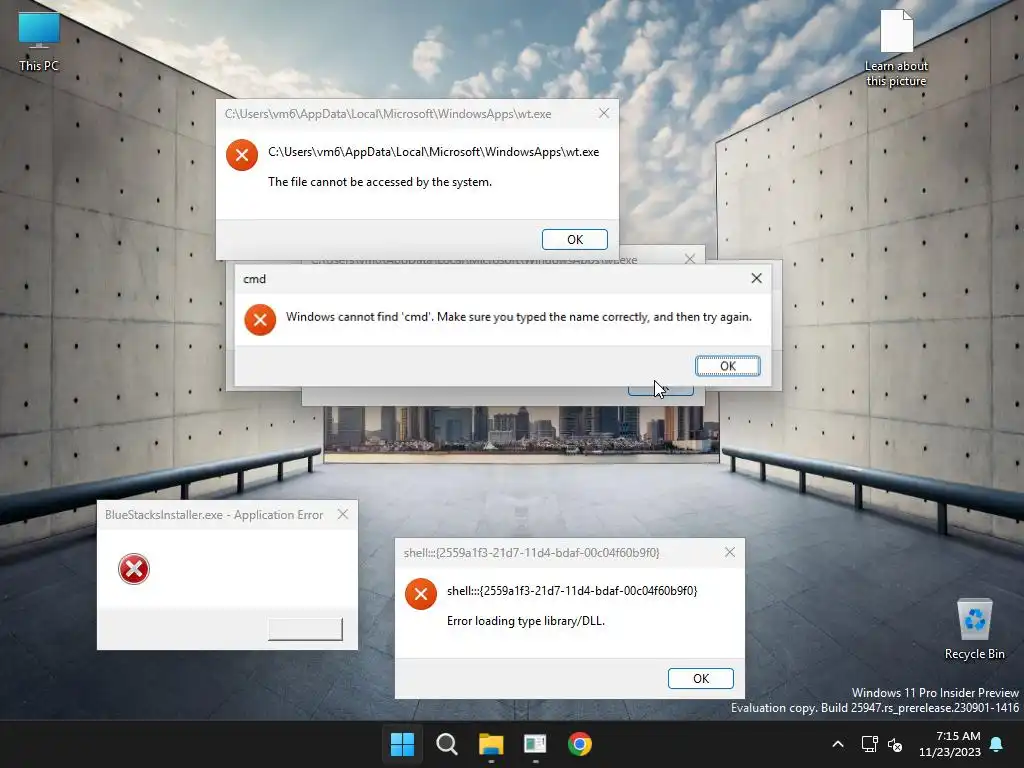Viewport: 1024px width, 768px height.
Task: Open the Run dialog taskbar icon
Action: pos(536,744)
